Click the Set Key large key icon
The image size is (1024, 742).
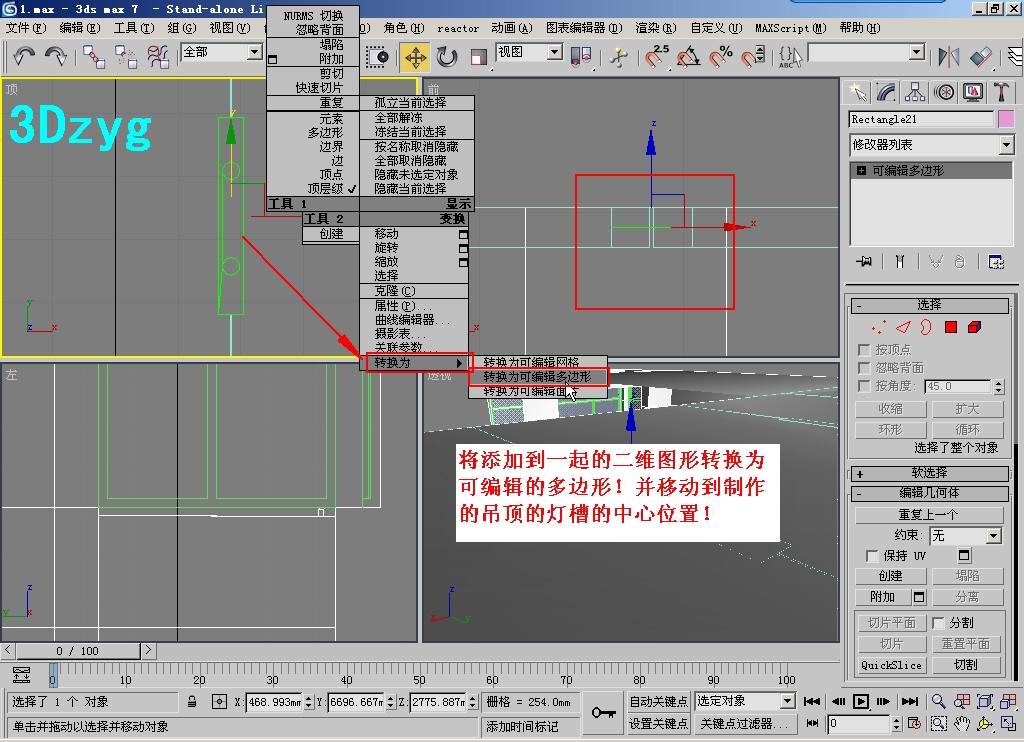coord(603,712)
